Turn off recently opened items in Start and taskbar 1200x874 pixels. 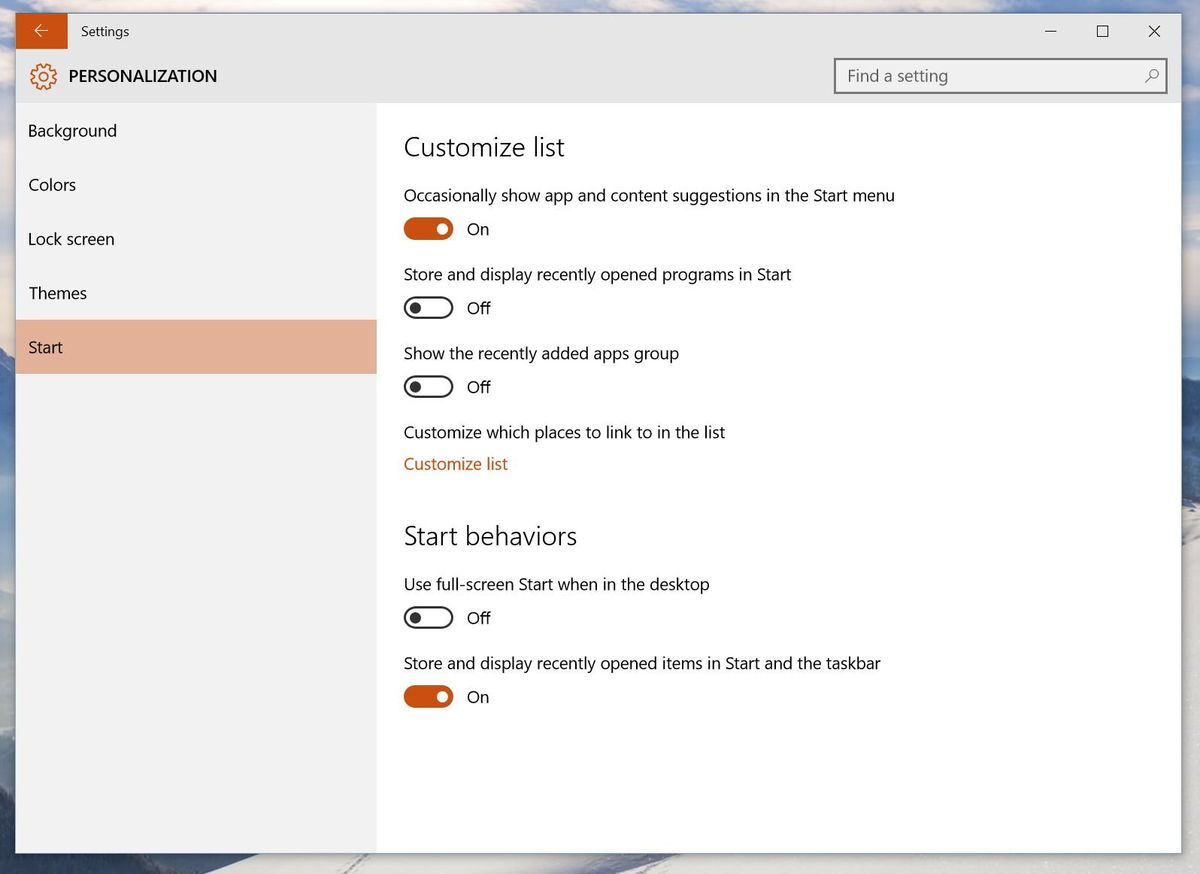[x=428, y=696]
